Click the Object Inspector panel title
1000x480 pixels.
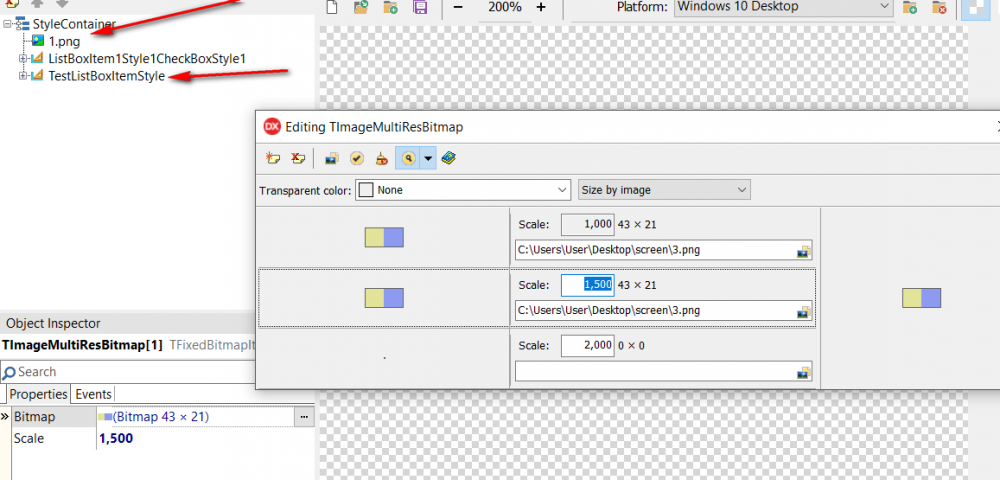[x=53, y=323]
